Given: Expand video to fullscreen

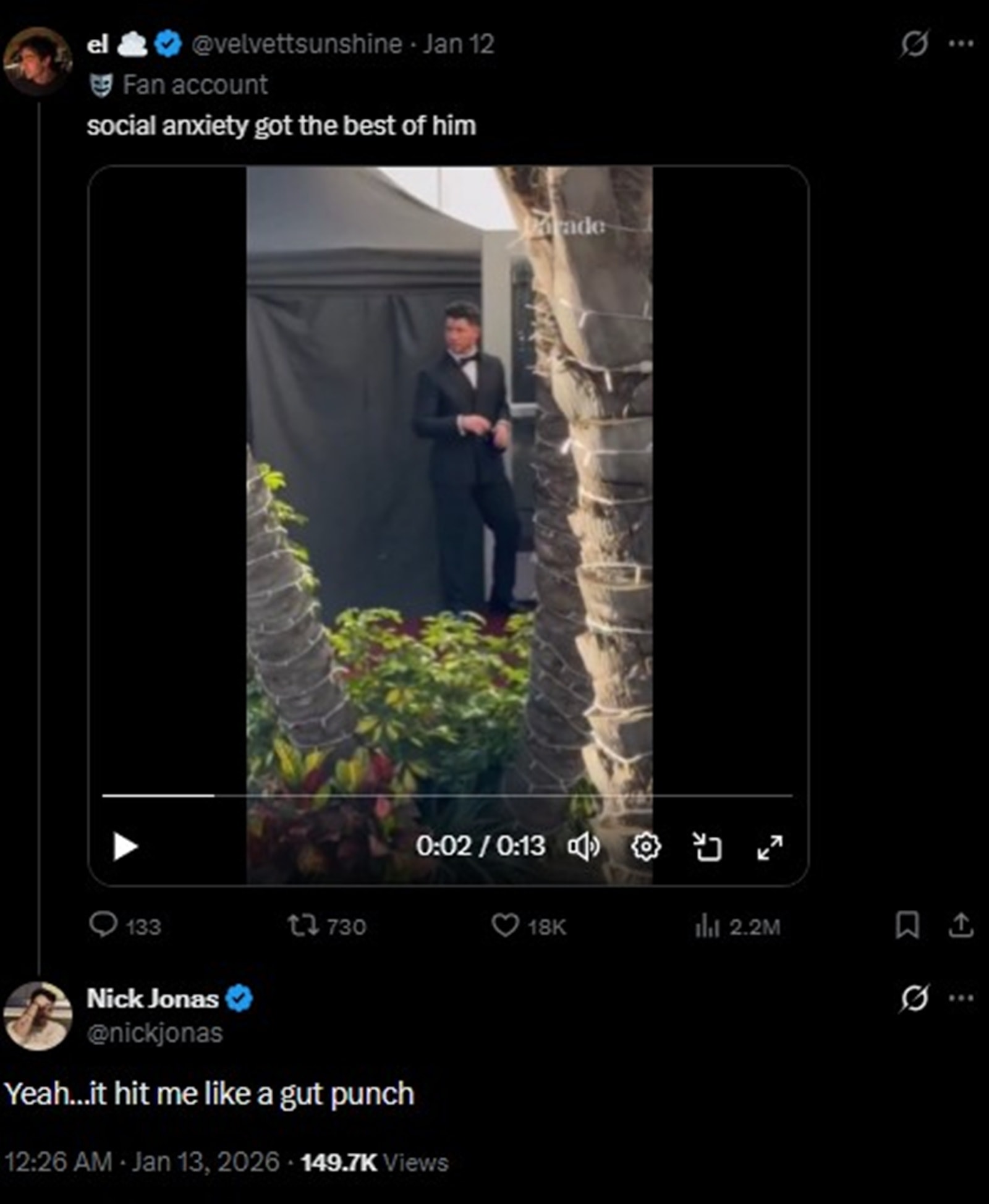Looking at the screenshot, I should tap(770, 846).
